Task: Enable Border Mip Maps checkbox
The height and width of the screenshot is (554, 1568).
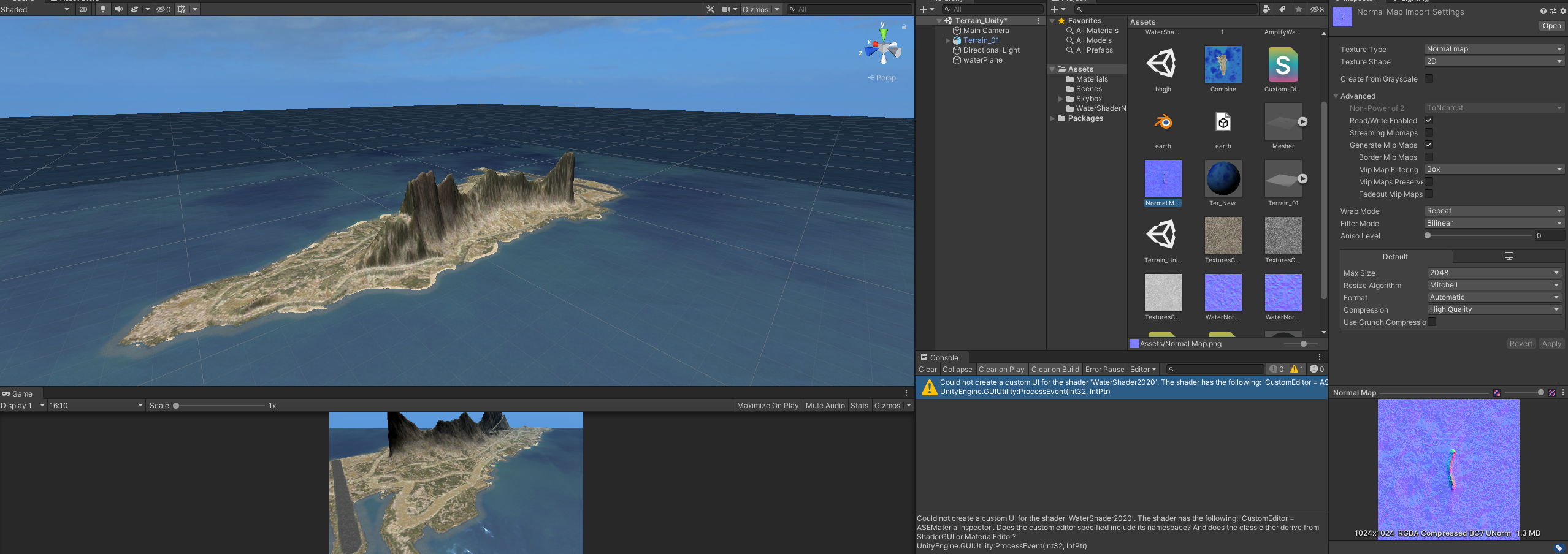Action: tap(1429, 157)
